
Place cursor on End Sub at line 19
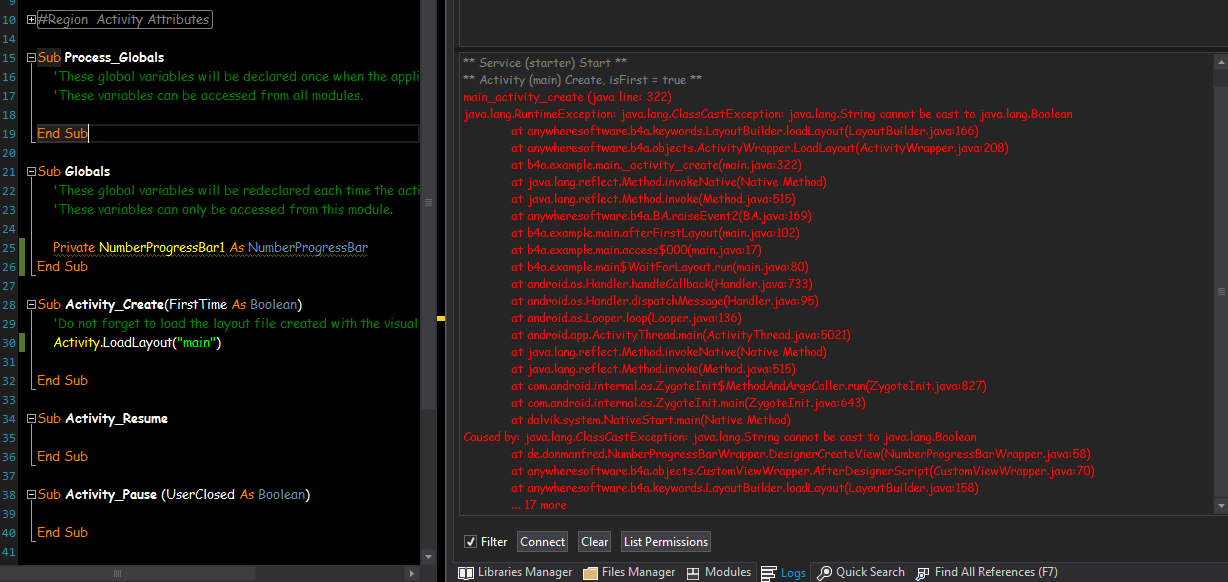pyautogui.click(x=62, y=133)
